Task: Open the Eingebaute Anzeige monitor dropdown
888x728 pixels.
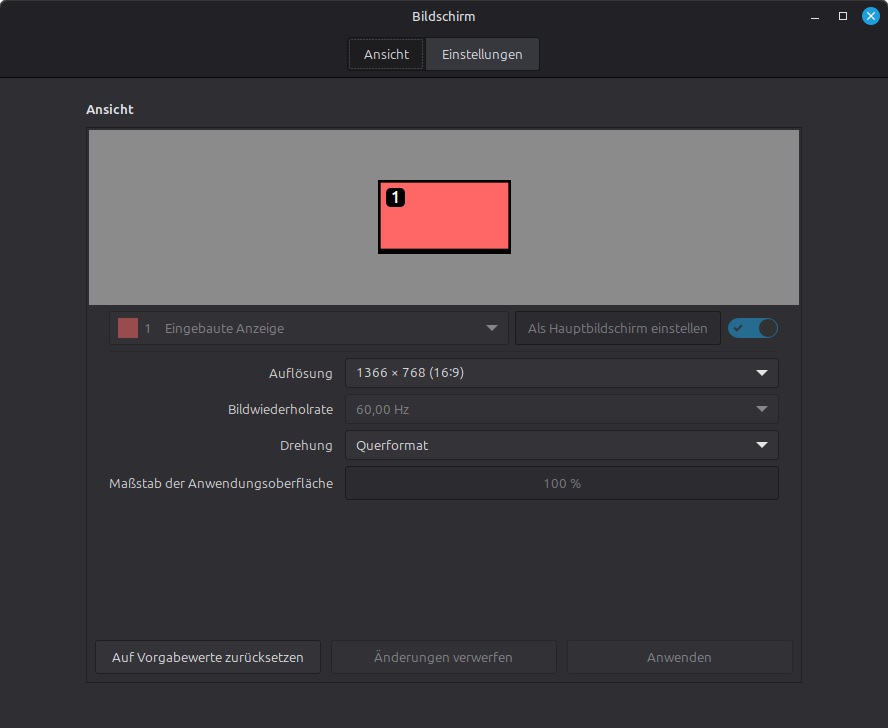Action: [x=309, y=328]
